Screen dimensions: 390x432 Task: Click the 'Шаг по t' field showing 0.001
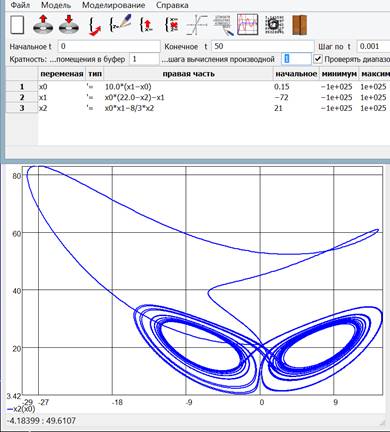[373, 46]
